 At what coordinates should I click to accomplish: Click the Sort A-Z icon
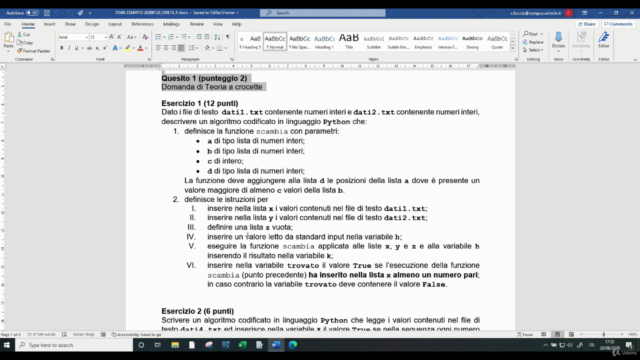coord(217,37)
